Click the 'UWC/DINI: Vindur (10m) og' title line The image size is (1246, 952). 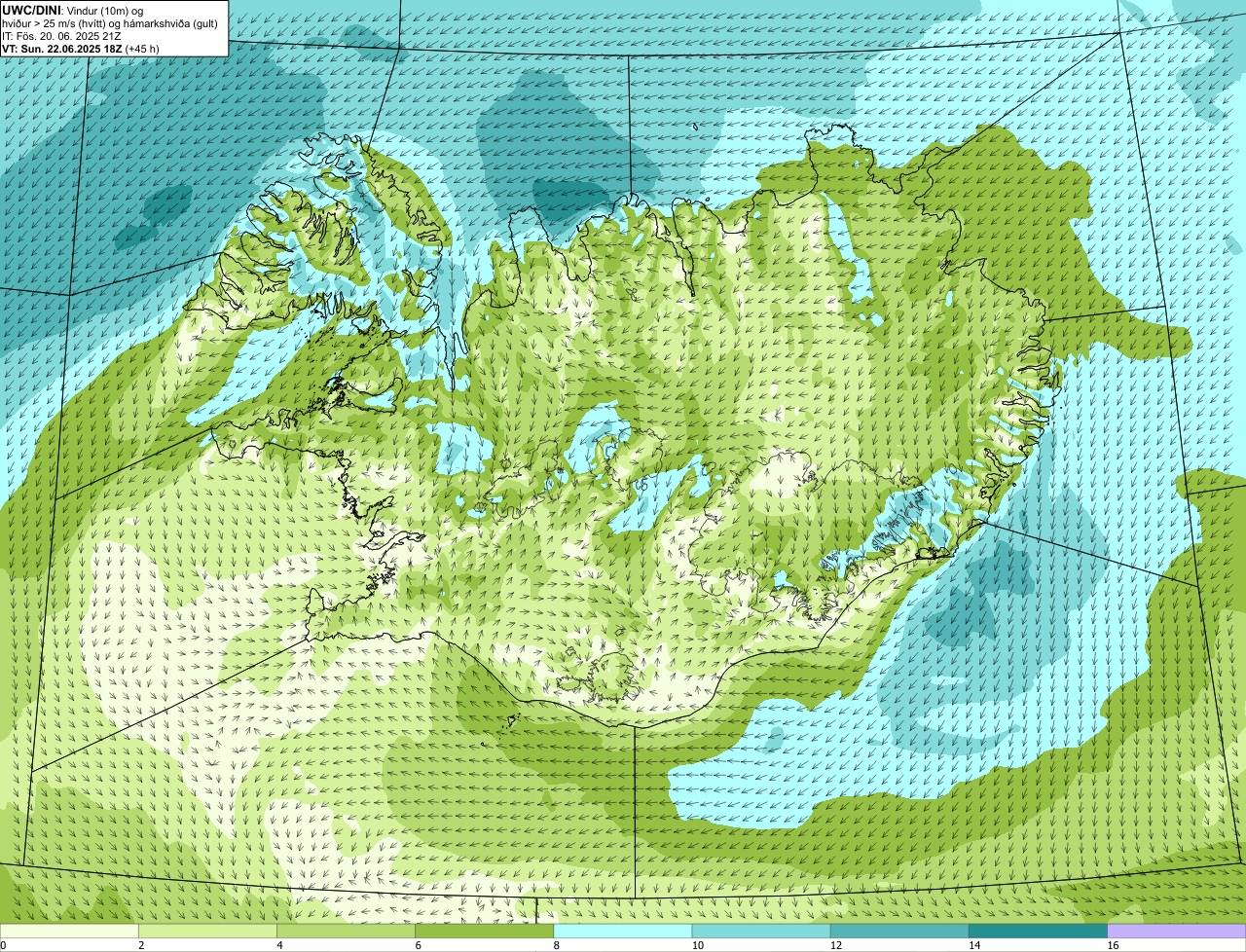point(73,10)
